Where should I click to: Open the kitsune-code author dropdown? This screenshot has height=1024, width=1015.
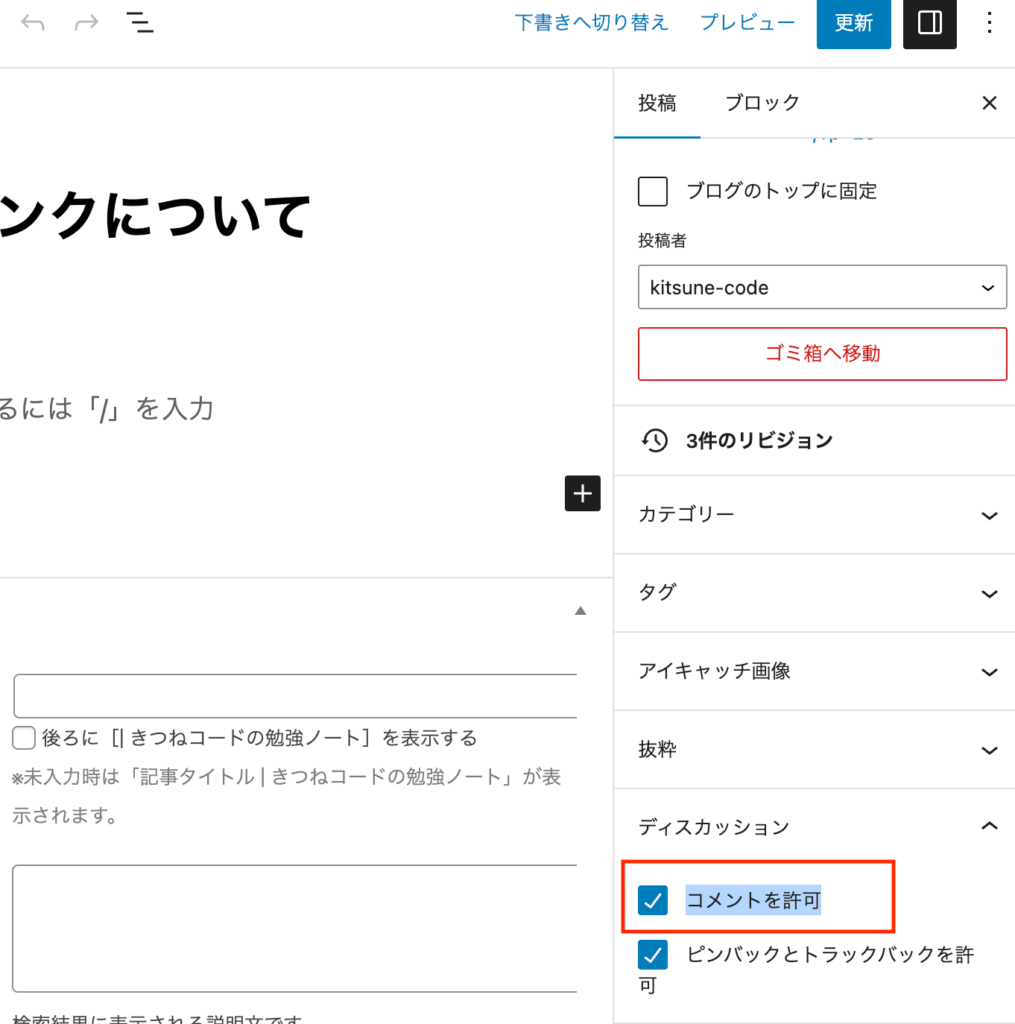click(822, 287)
